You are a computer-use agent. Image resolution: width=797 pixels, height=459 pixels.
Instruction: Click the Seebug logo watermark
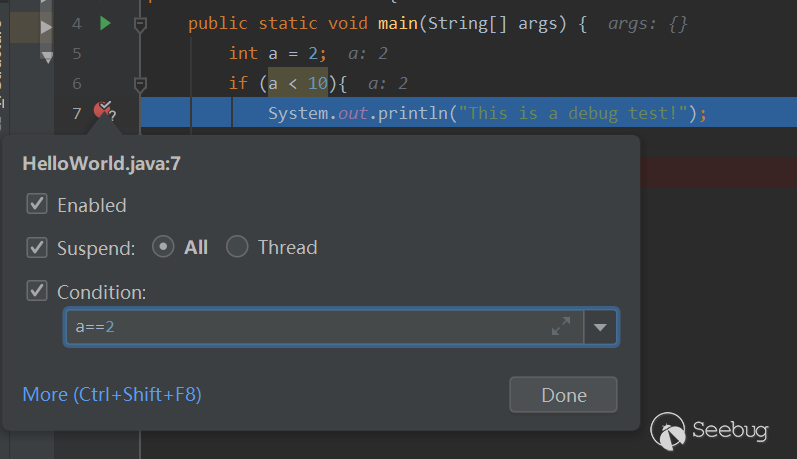point(711,431)
